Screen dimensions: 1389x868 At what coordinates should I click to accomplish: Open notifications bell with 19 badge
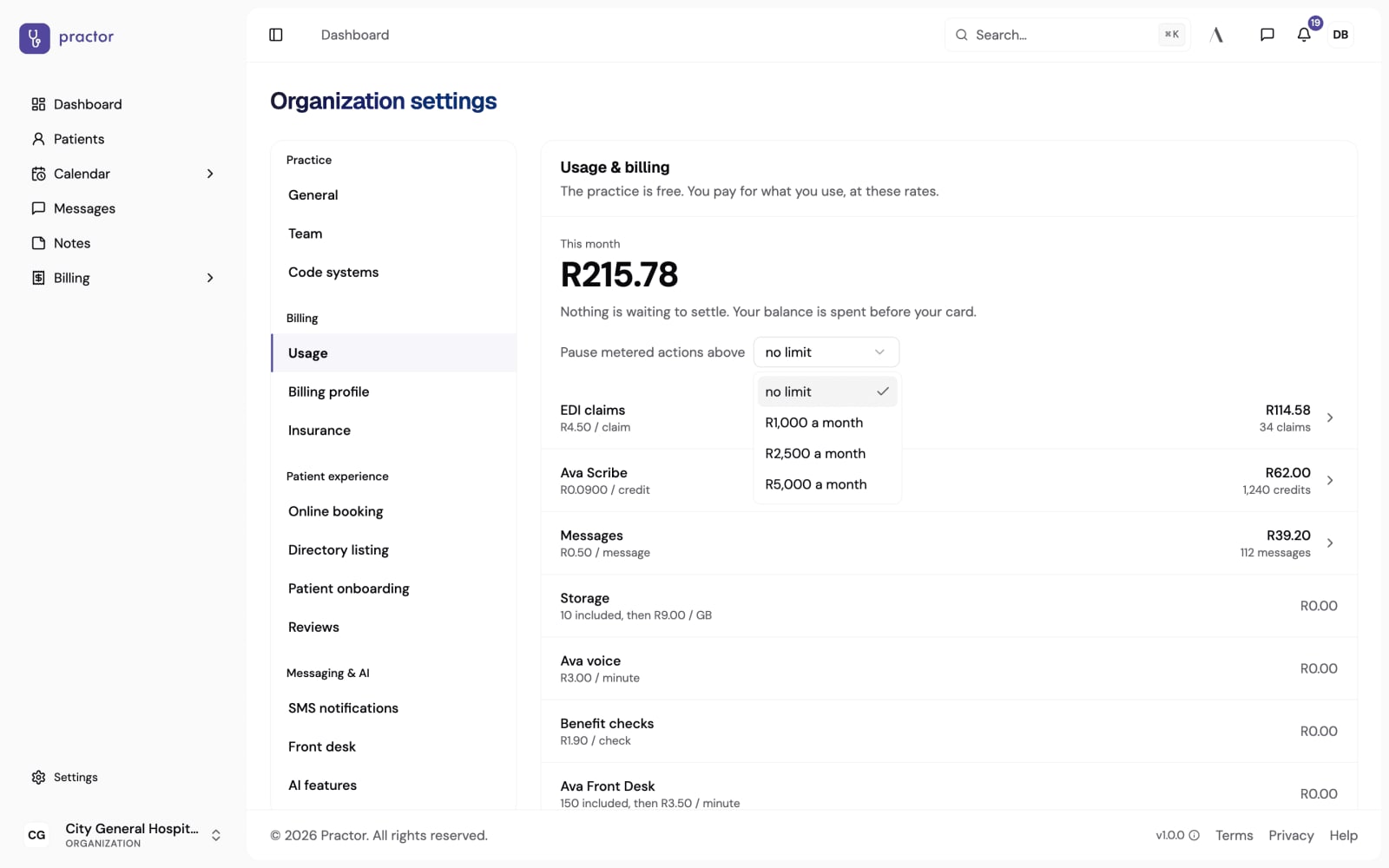[x=1304, y=35]
